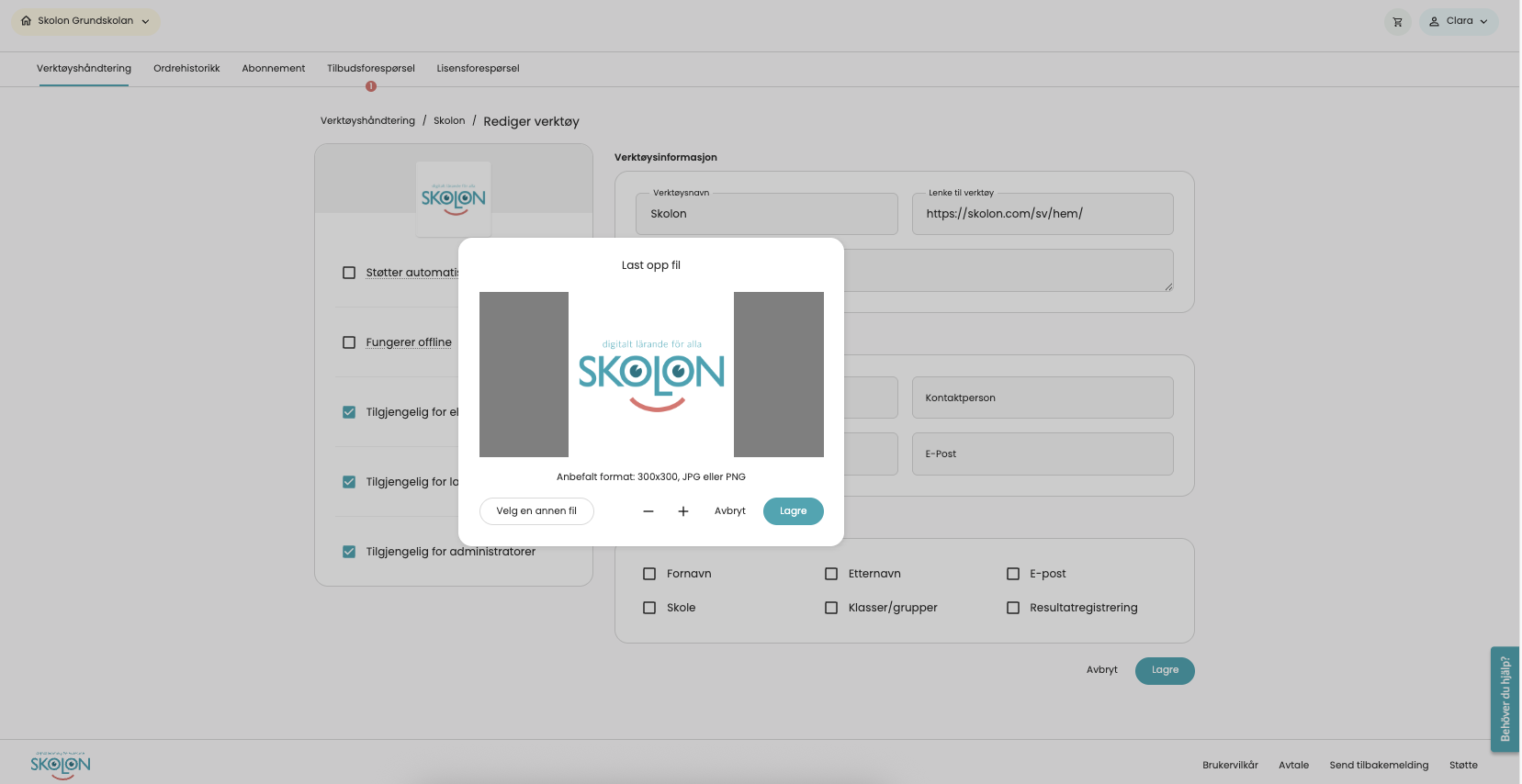Click the zoom out minus icon
1522x784 pixels.
[648, 511]
